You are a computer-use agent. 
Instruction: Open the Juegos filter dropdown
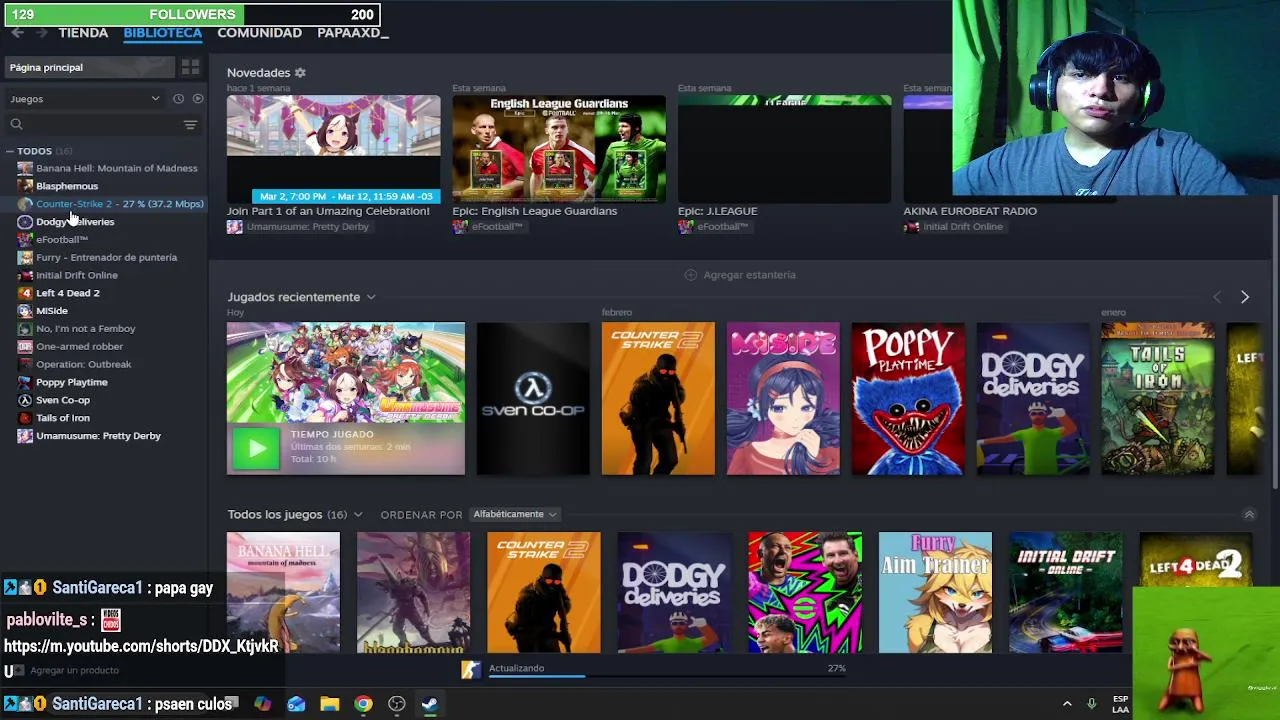click(x=85, y=99)
